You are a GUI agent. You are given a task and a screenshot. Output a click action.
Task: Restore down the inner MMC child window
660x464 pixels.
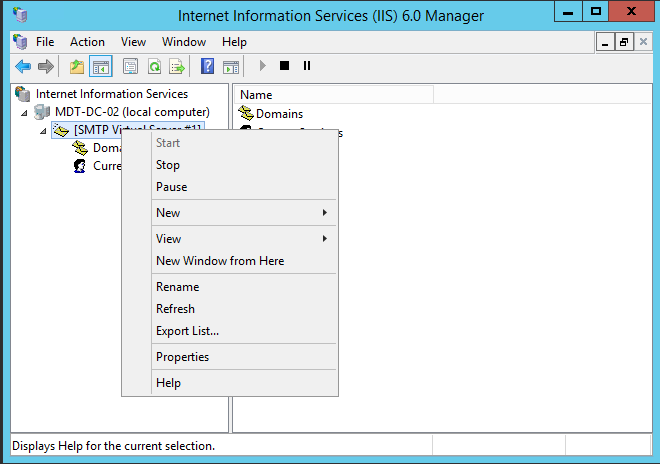[x=624, y=42]
